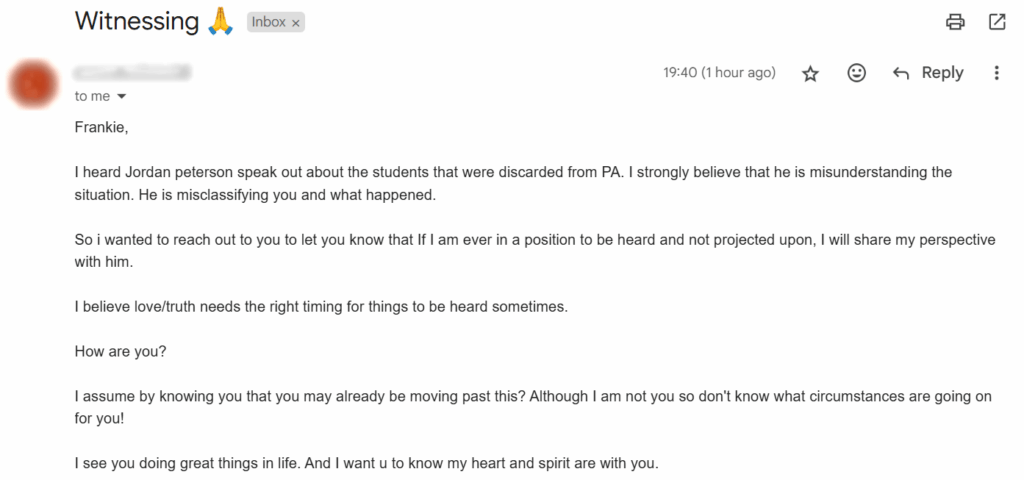Open the email in a new window
Image resolution: width=1024 pixels, height=480 pixels.
click(x=997, y=21)
